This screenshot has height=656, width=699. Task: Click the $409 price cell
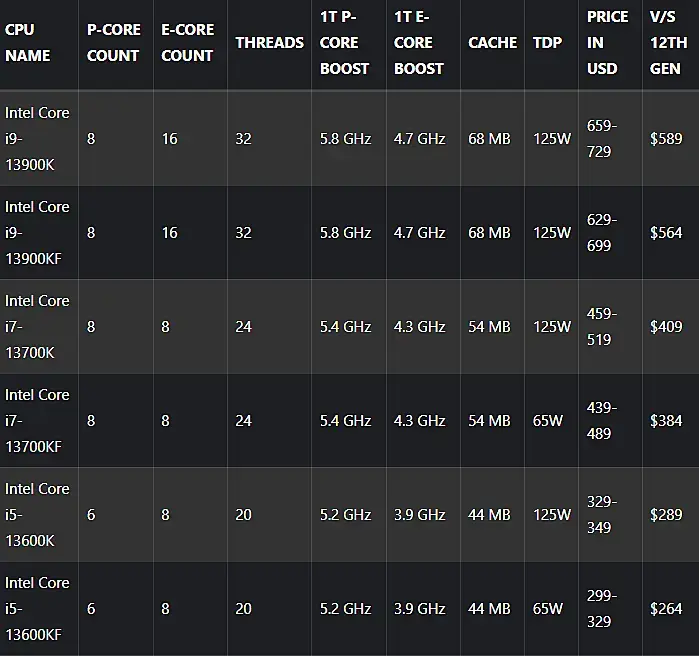pos(666,327)
